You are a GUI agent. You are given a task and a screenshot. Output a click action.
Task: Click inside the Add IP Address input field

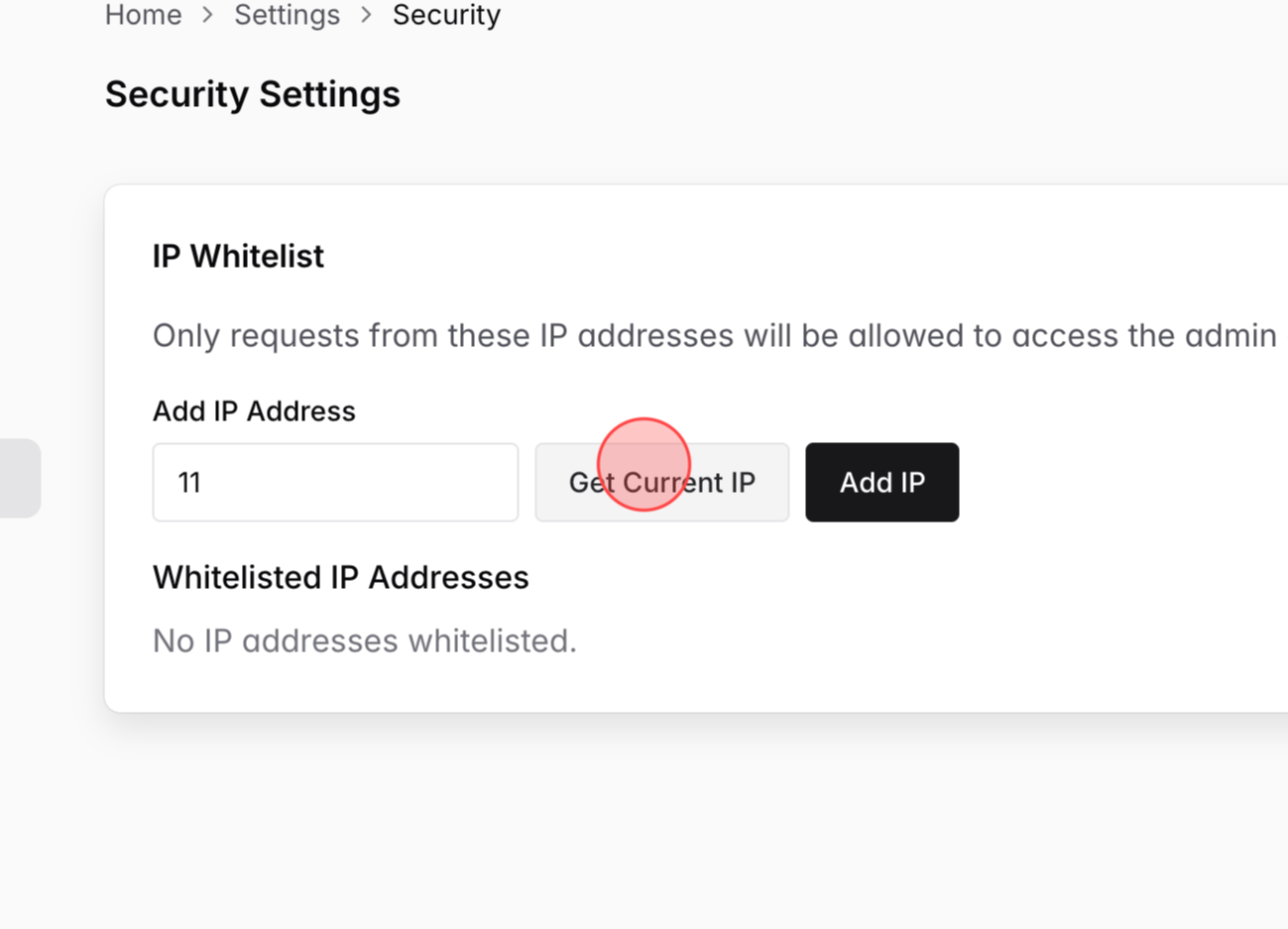(x=334, y=482)
